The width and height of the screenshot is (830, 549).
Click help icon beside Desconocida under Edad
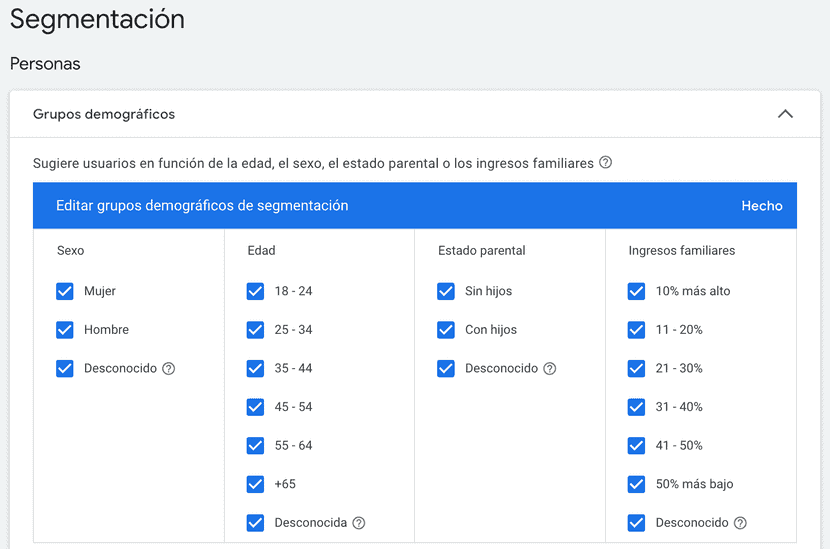(x=359, y=523)
